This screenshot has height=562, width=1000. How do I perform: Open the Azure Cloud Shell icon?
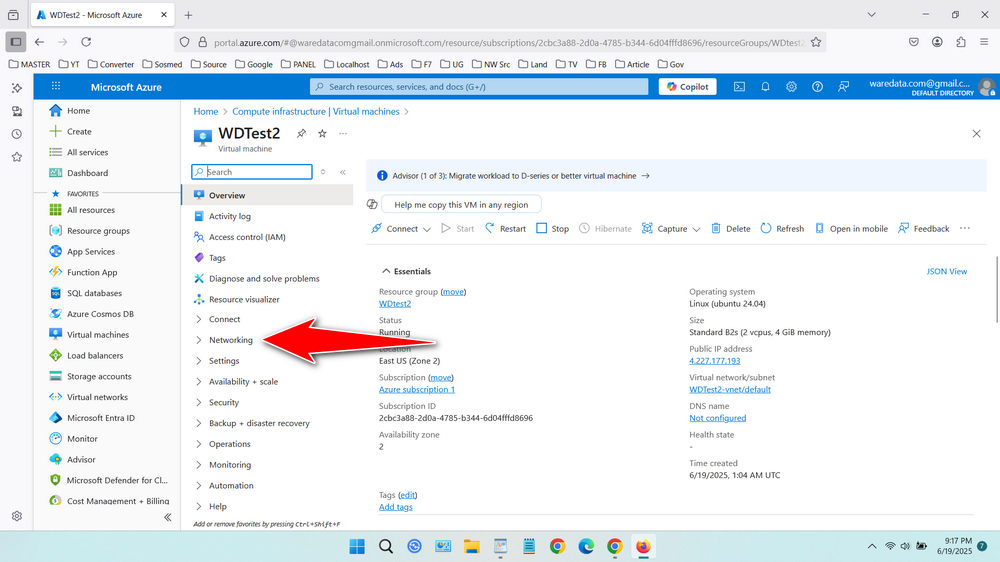pyautogui.click(x=739, y=87)
